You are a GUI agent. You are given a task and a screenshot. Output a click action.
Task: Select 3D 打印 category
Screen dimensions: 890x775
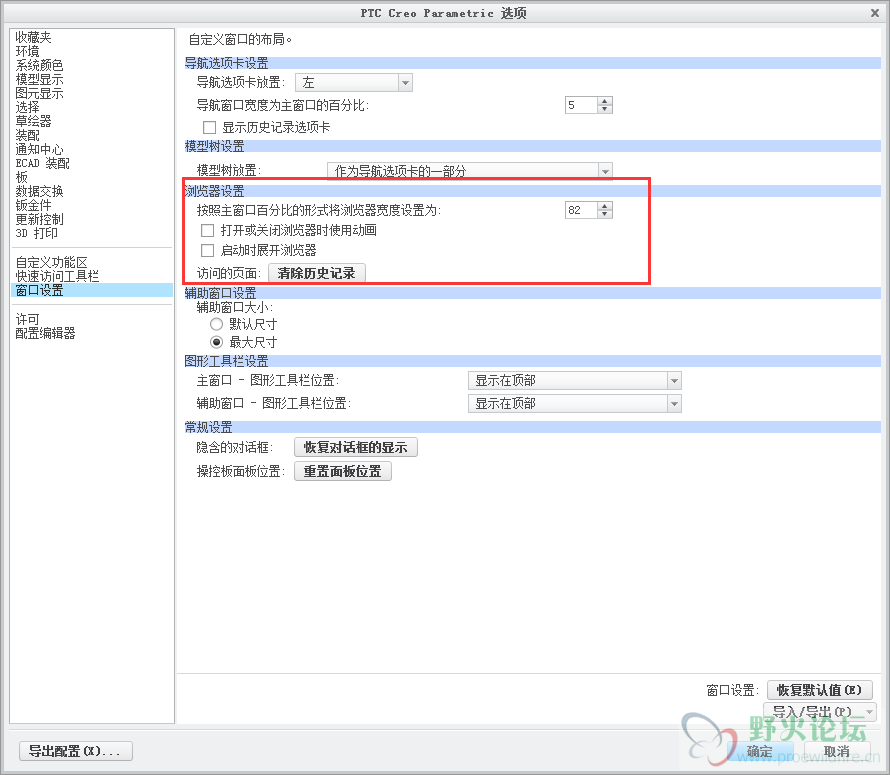[36, 233]
